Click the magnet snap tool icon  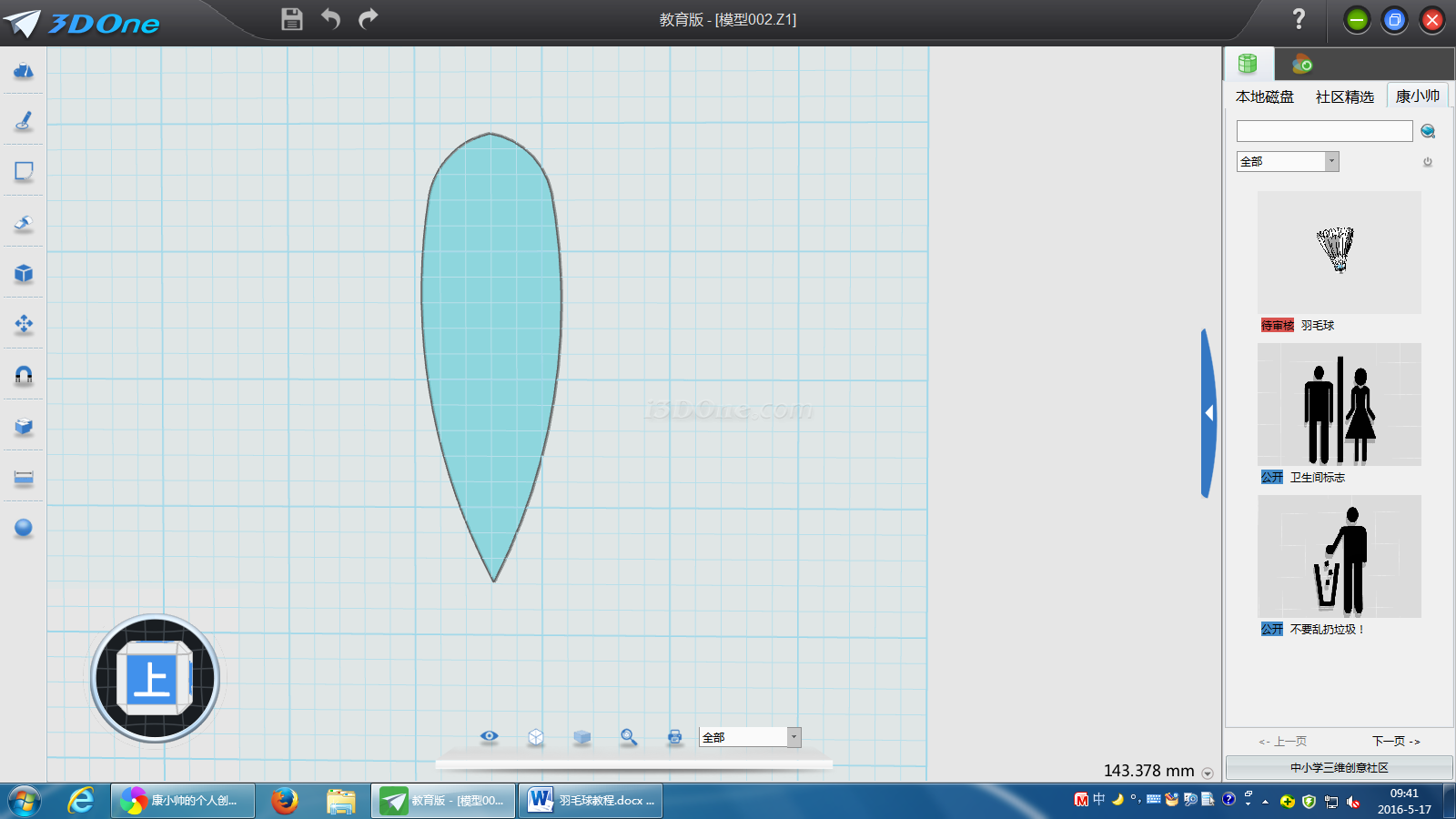[24, 375]
